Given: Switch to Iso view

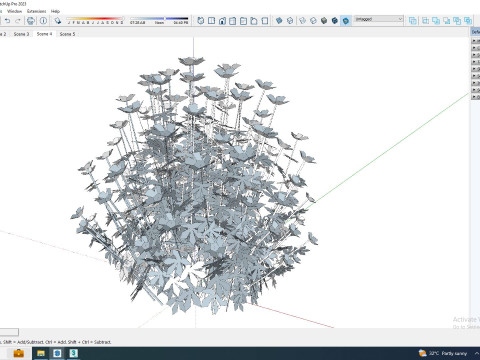Looking at the screenshot, I should point(201,21).
